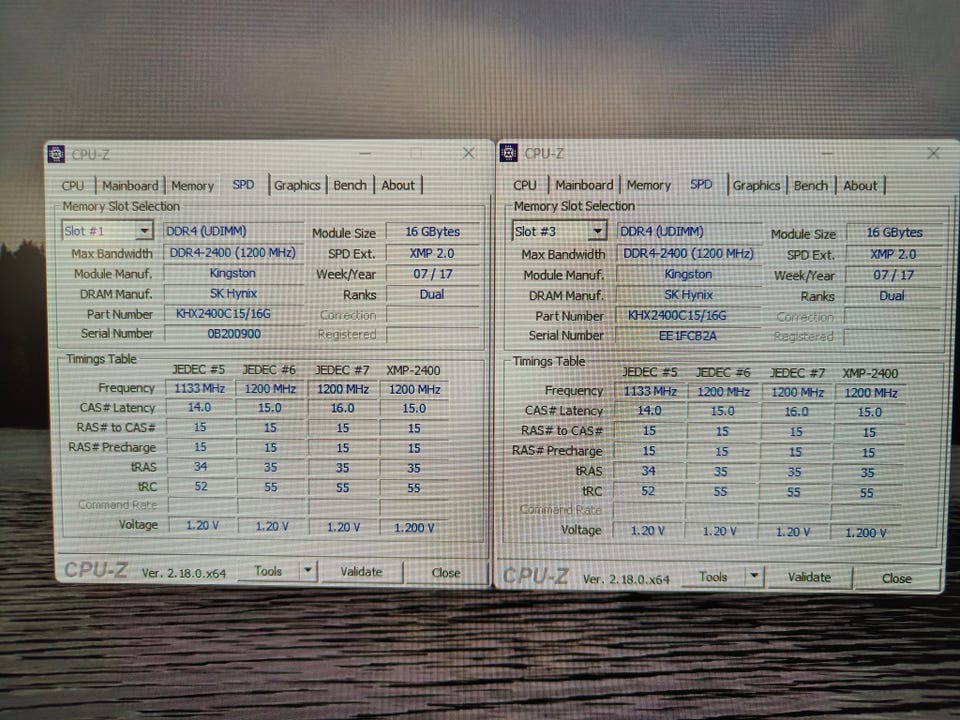
Task: Click CAS# Latency 16.0 in right window
Action: coord(796,411)
